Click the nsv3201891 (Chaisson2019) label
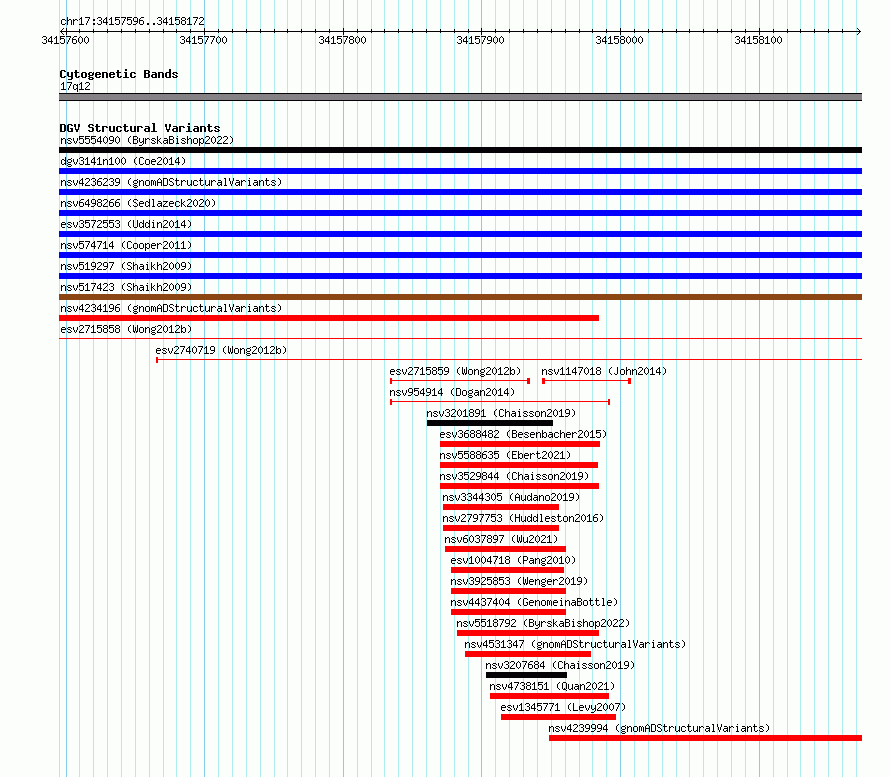The height and width of the screenshot is (777, 890). (x=501, y=413)
